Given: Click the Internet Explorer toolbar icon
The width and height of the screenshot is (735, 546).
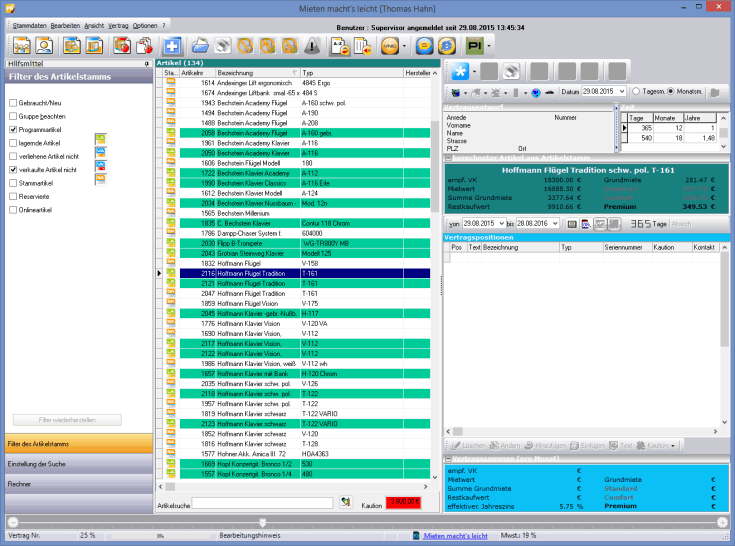Looking at the screenshot, I should (x=447, y=46).
